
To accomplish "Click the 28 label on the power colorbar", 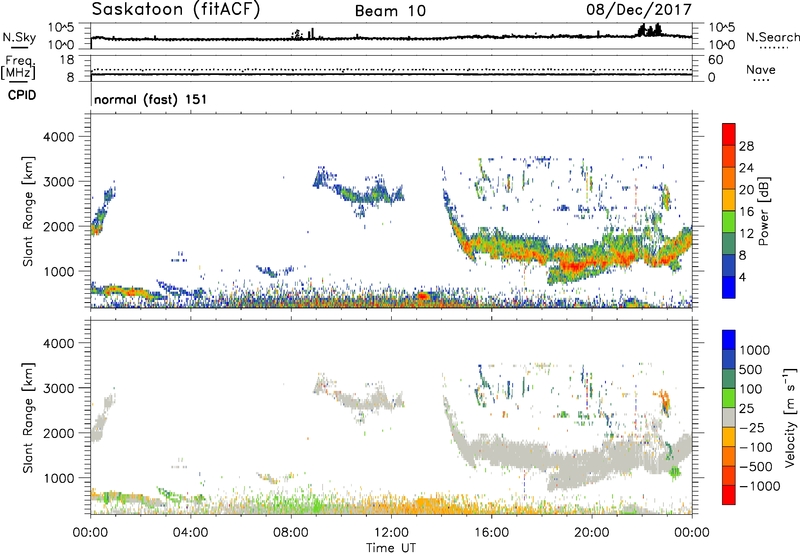I will click(x=746, y=146).
